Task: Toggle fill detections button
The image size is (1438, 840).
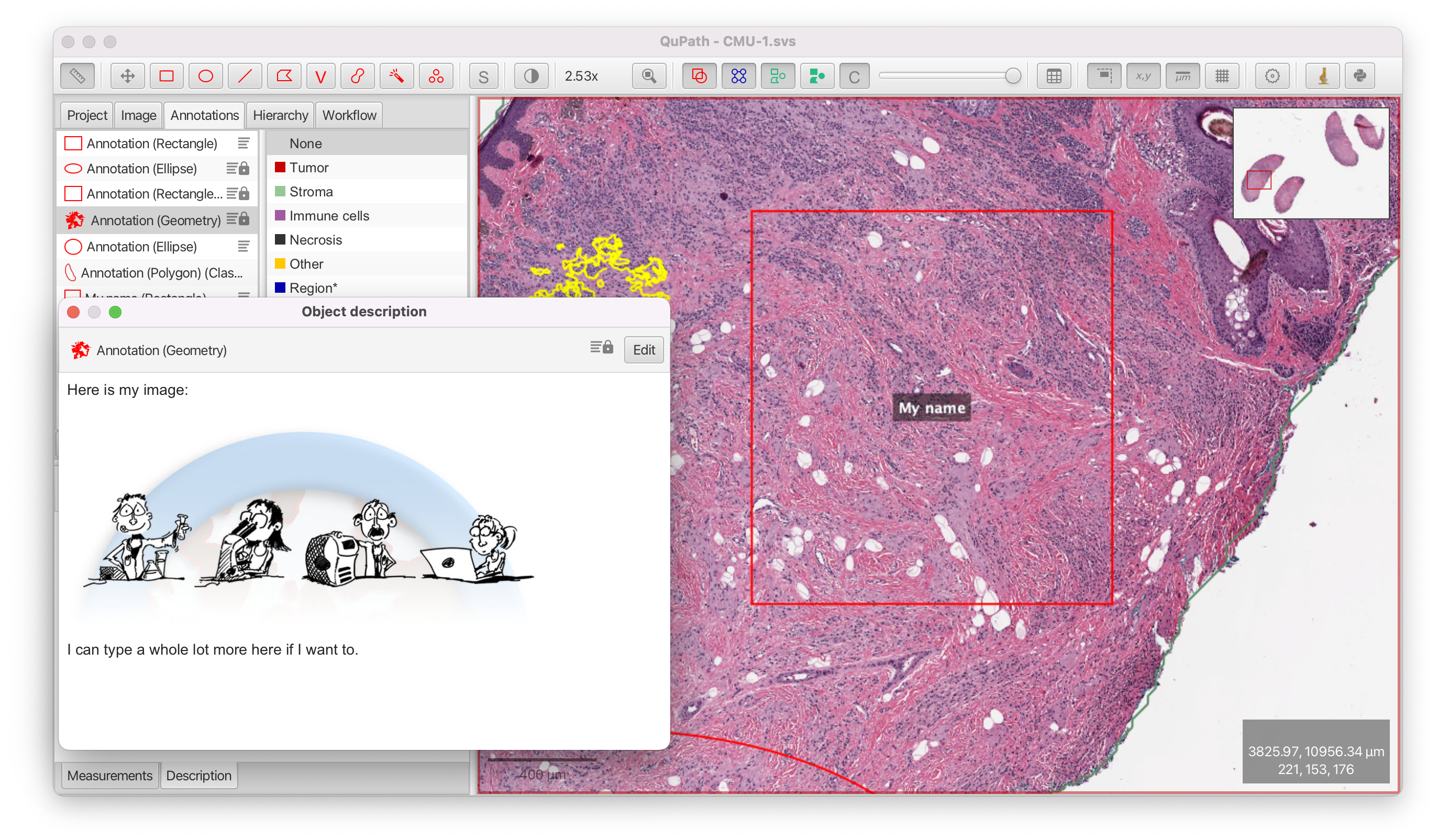Action: (x=817, y=76)
